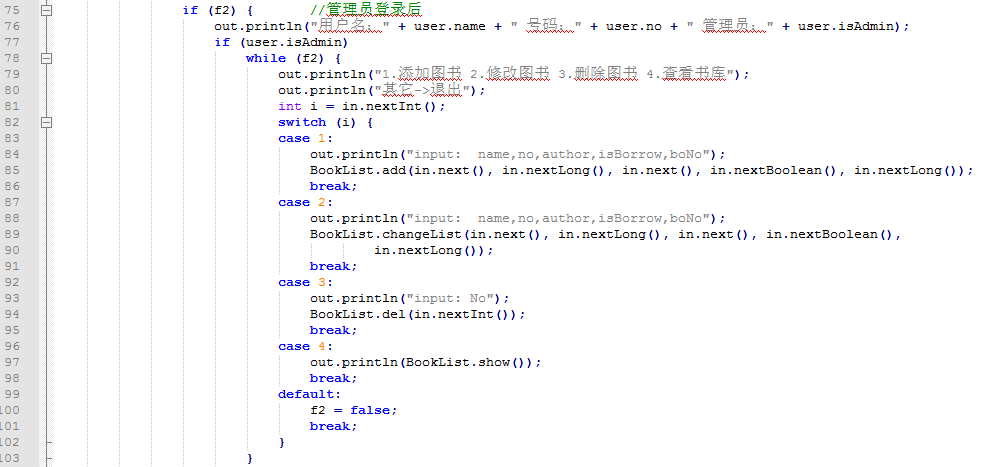The image size is (989, 467).
Task: Click line number 76 in the gutter
Action: (12, 26)
